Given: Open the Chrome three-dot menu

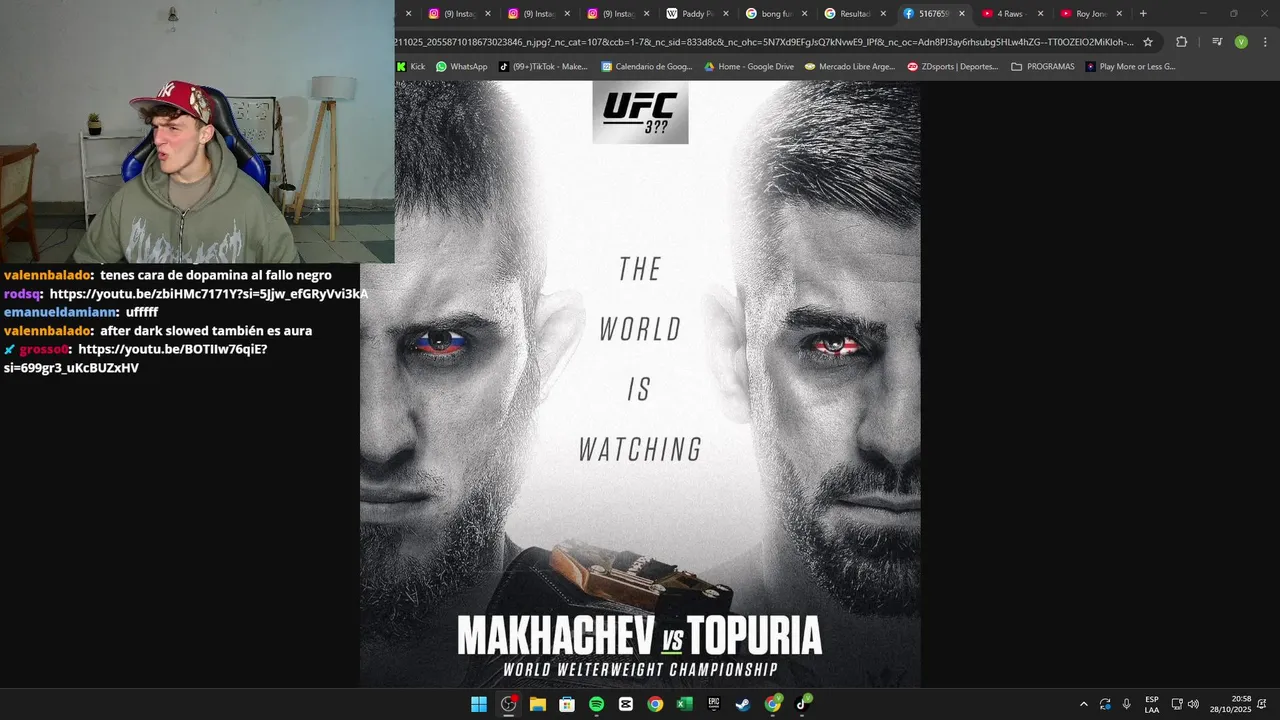Looking at the screenshot, I should point(1264,42).
